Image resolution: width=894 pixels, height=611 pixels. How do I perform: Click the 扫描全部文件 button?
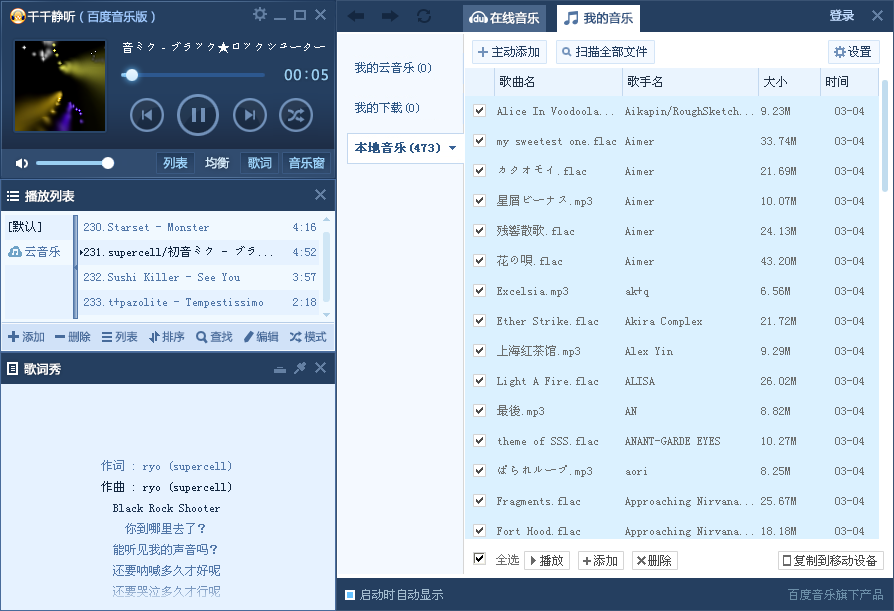(x=605, y=52)
